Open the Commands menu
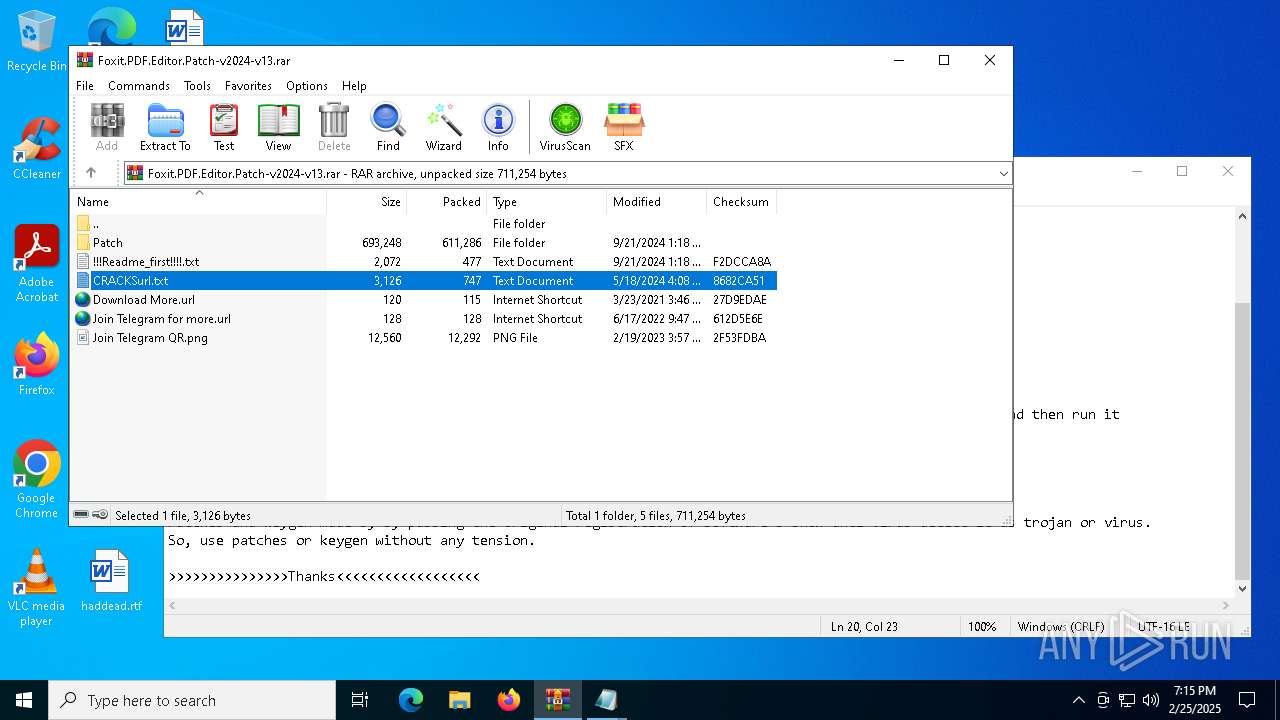 click(139, 86)
